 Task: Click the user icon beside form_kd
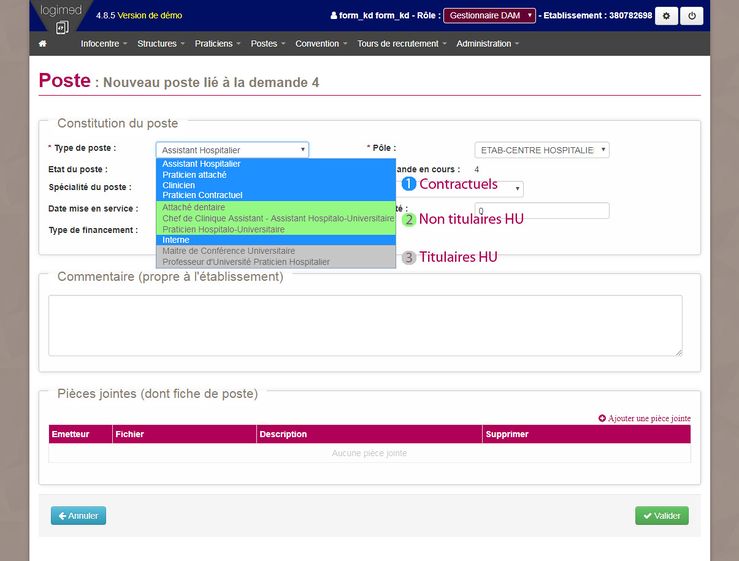tap(334, 15)
